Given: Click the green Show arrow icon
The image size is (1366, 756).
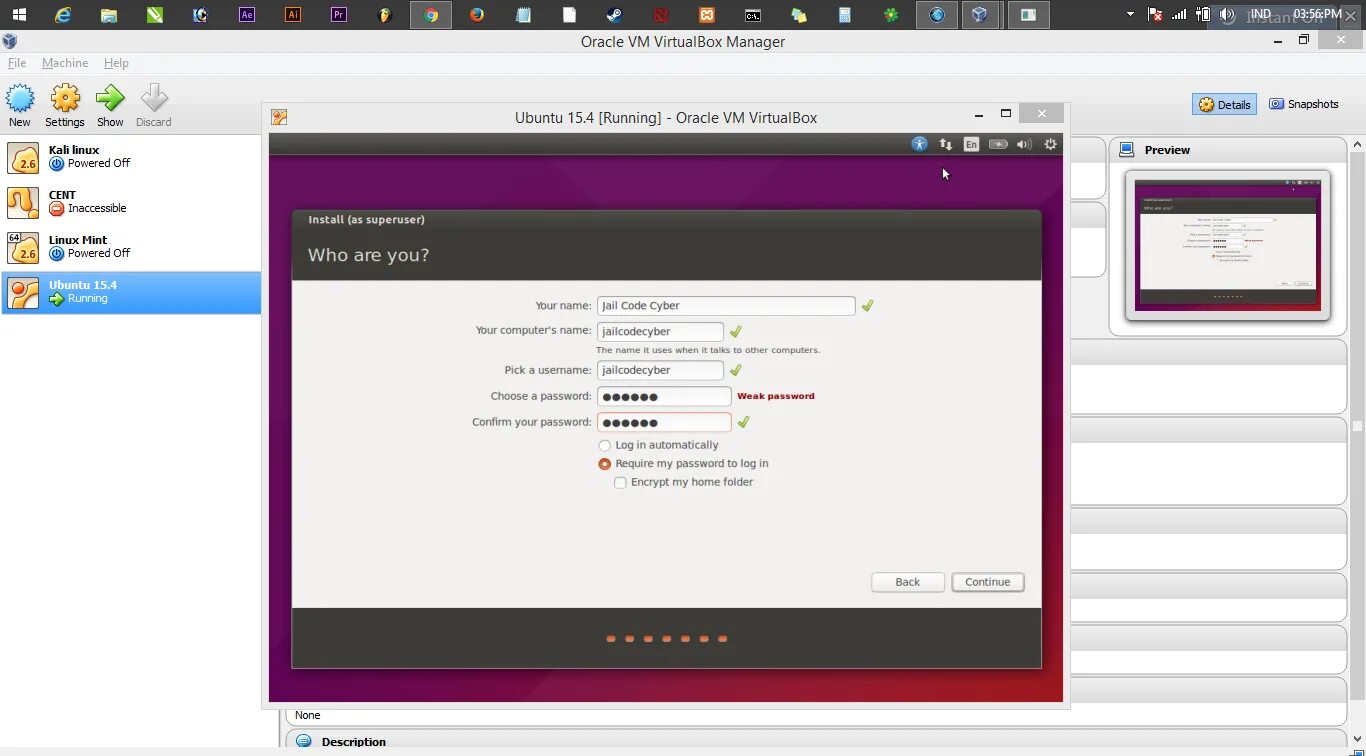Looking at the screenshot, I should coord(110,98).
